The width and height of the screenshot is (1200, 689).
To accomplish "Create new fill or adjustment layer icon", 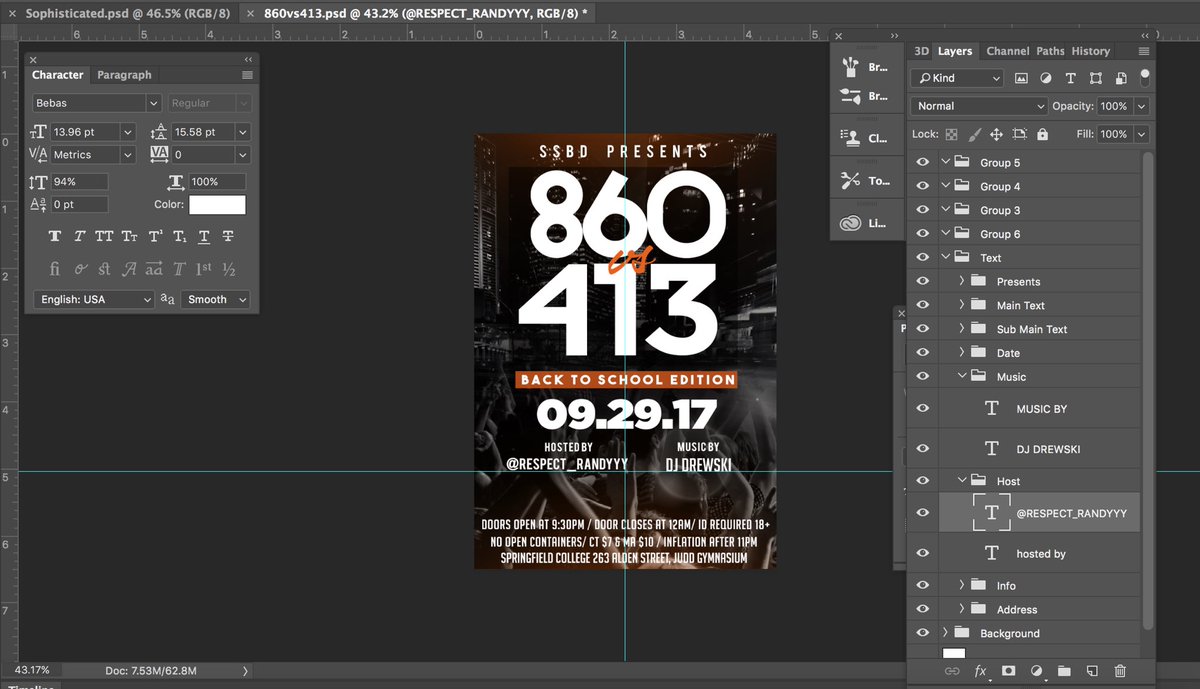I will point(1036,671).
